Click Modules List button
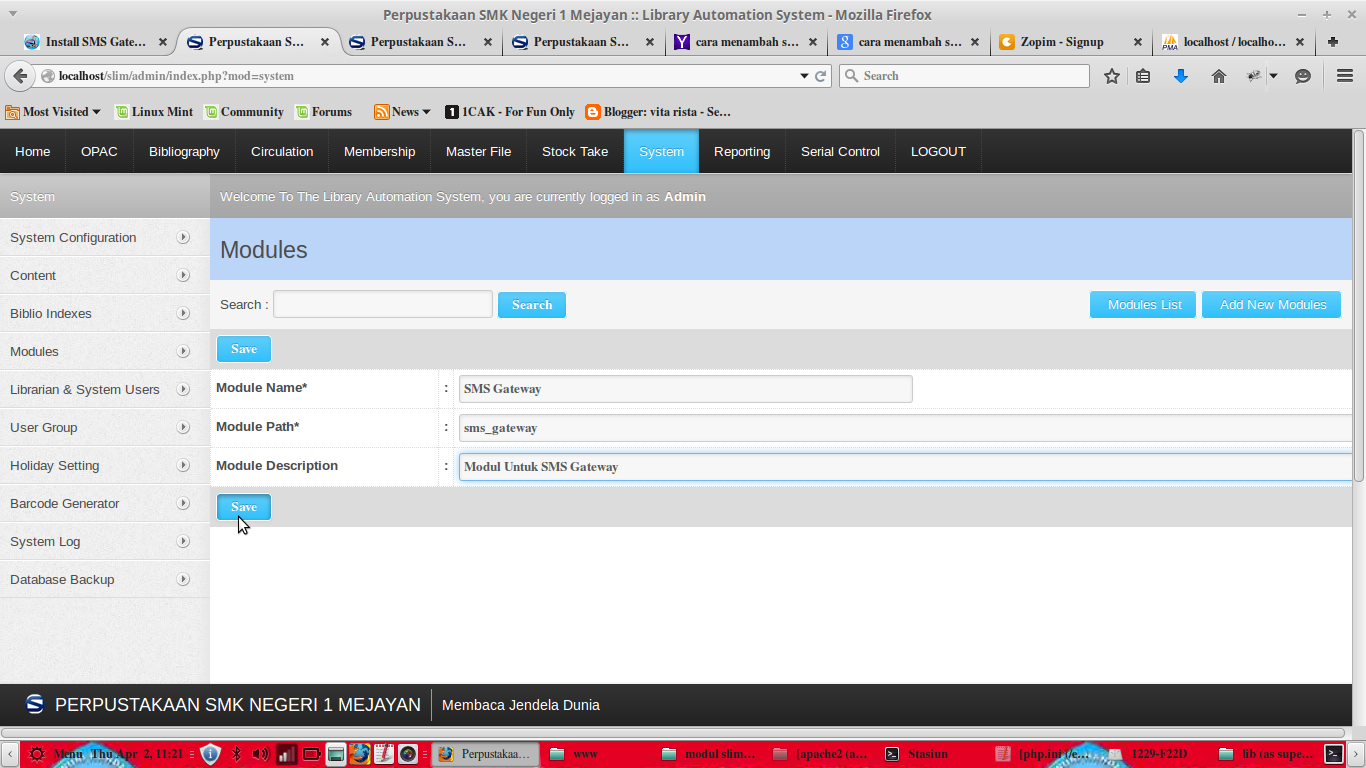This screenshot has height=768, width=1366. pyautogui.click(x=1143, y=305)
